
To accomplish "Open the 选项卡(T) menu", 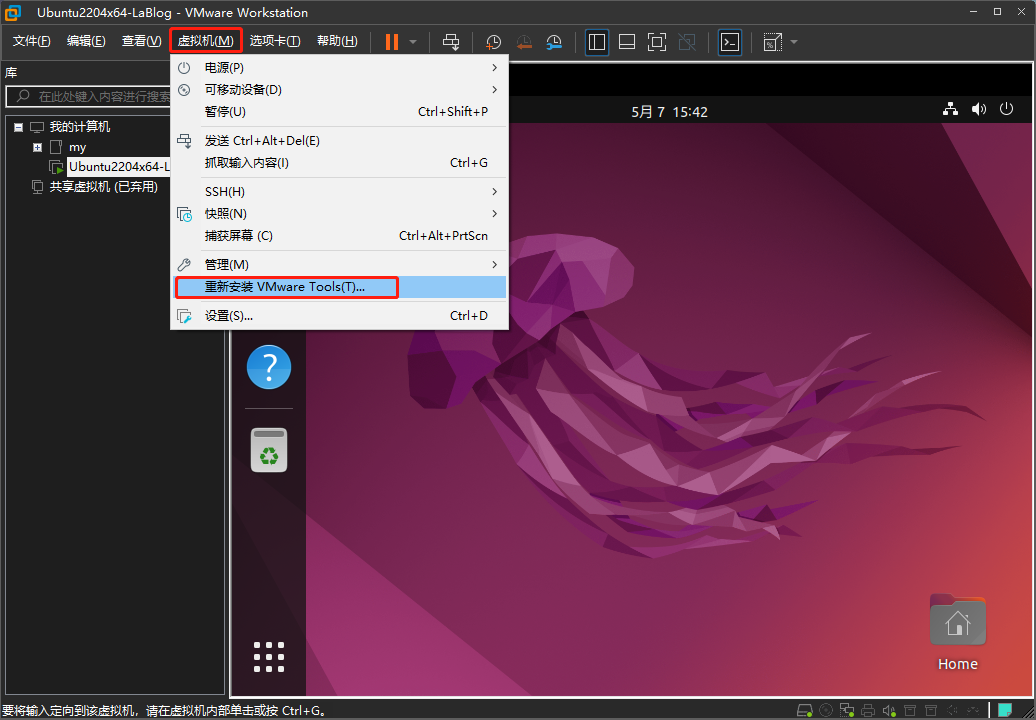I will click(275, 41).
